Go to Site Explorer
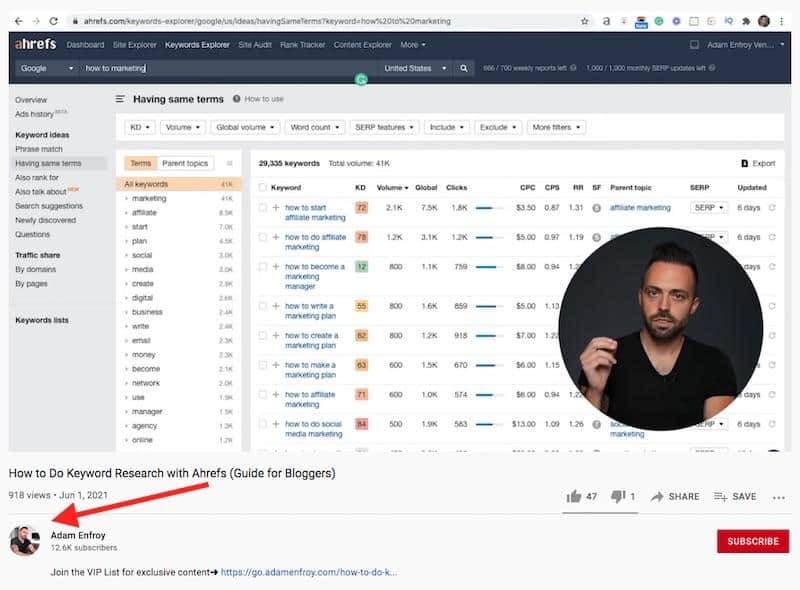 135,45
